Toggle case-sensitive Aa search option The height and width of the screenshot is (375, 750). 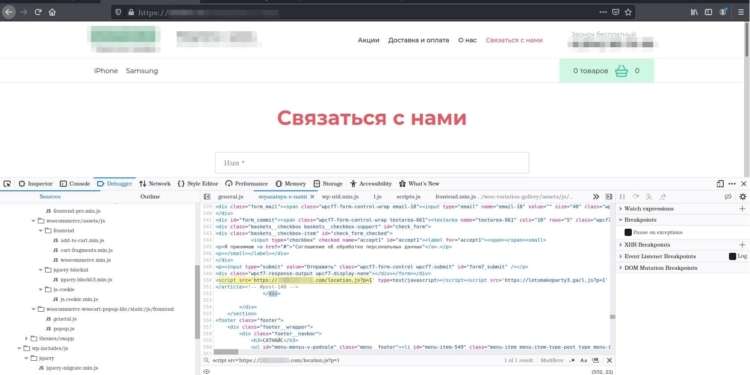pos(584,360)
